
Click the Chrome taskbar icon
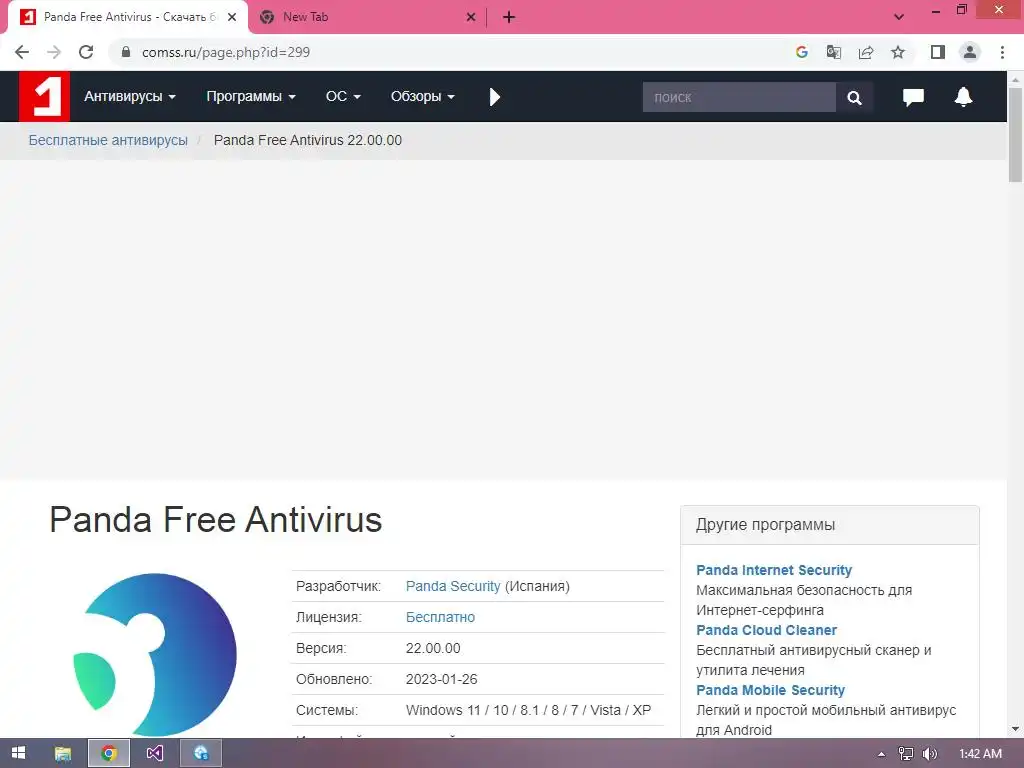(109, 753)
